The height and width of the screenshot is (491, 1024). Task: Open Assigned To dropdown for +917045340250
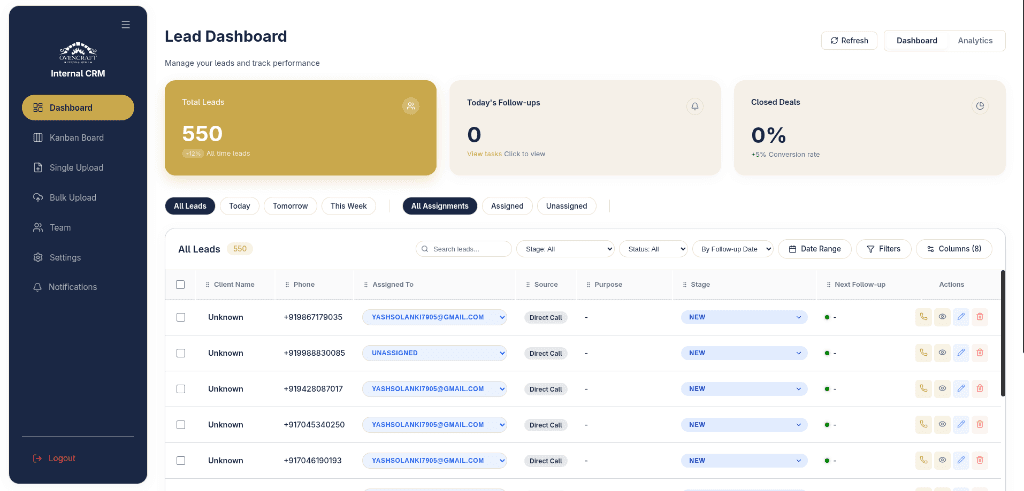click(434, 424)
